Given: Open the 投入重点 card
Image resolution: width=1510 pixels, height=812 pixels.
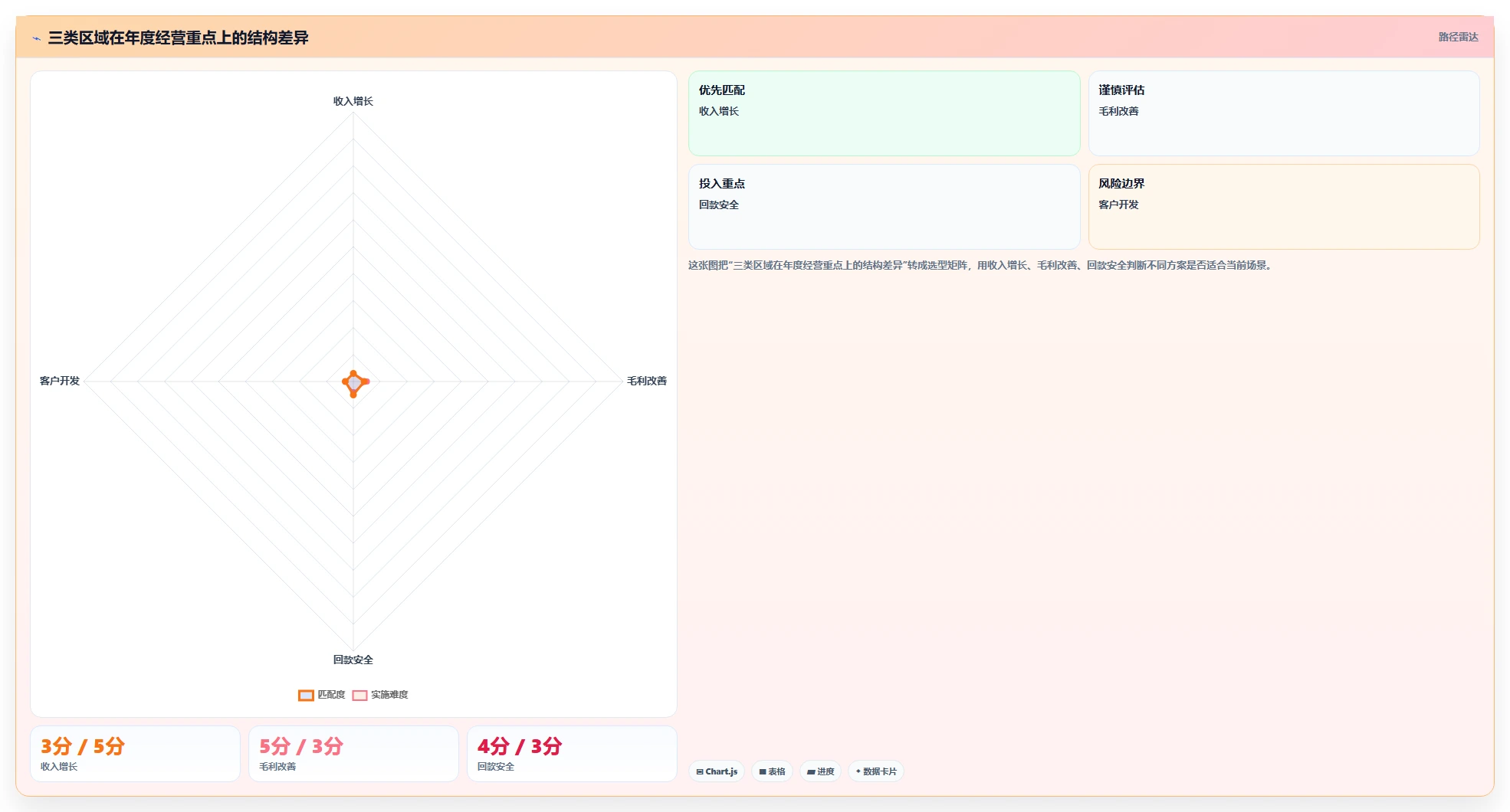Looking at the screenshot, I should 884,207.
